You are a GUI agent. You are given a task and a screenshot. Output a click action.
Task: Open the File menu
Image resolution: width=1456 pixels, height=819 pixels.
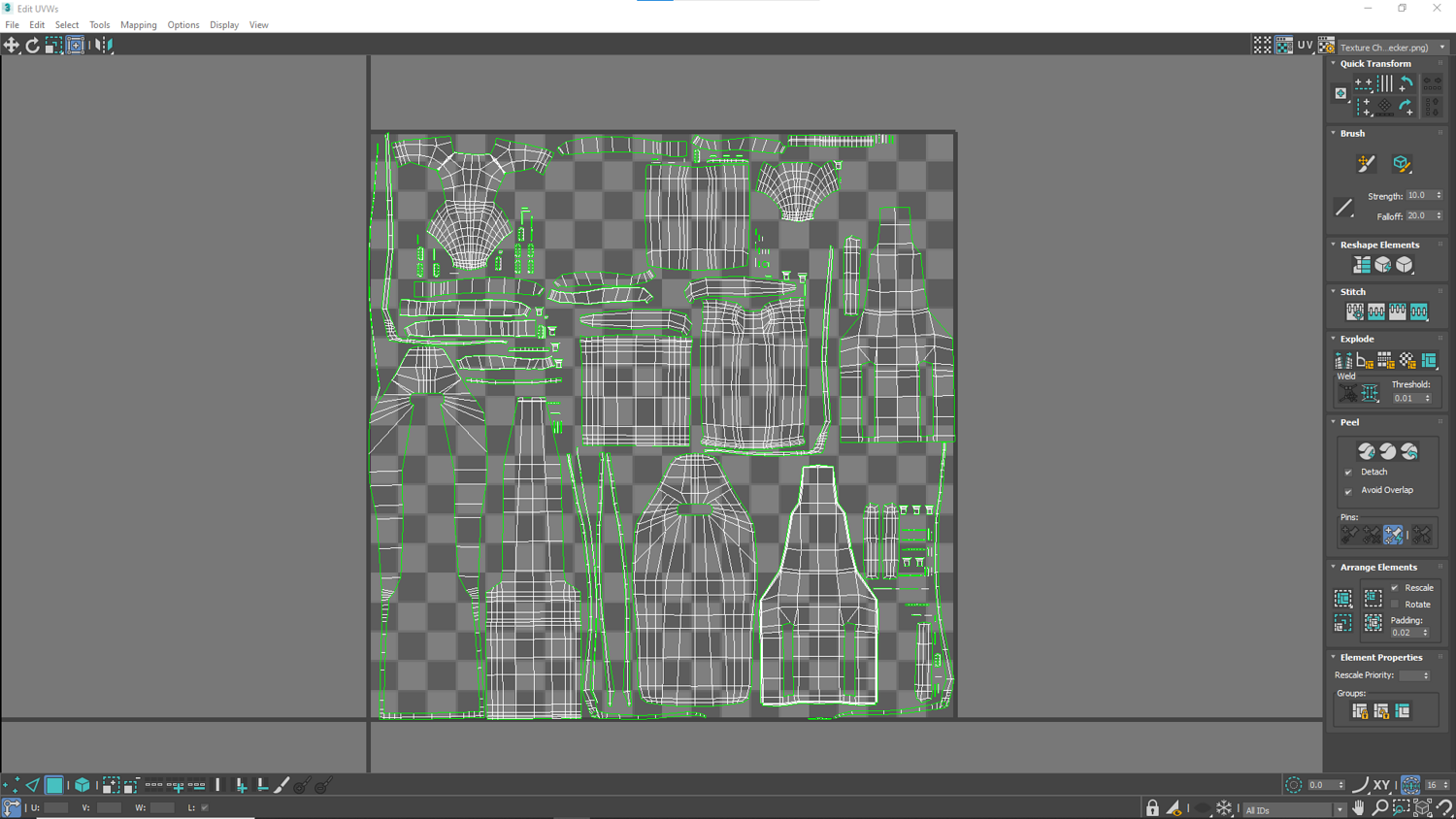13,25
